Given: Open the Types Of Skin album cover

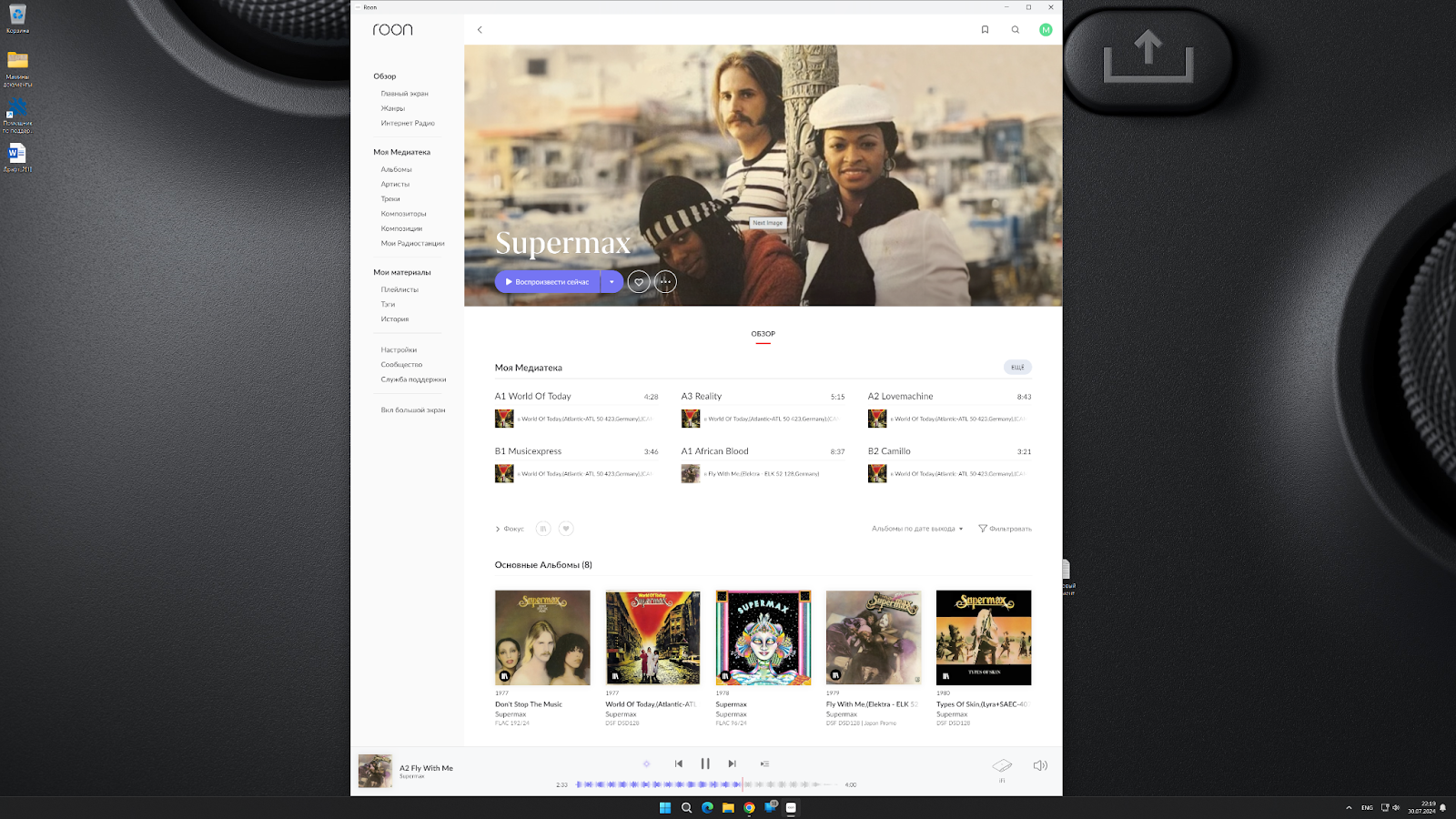Looking at the screenshot, I should point(984,638).
